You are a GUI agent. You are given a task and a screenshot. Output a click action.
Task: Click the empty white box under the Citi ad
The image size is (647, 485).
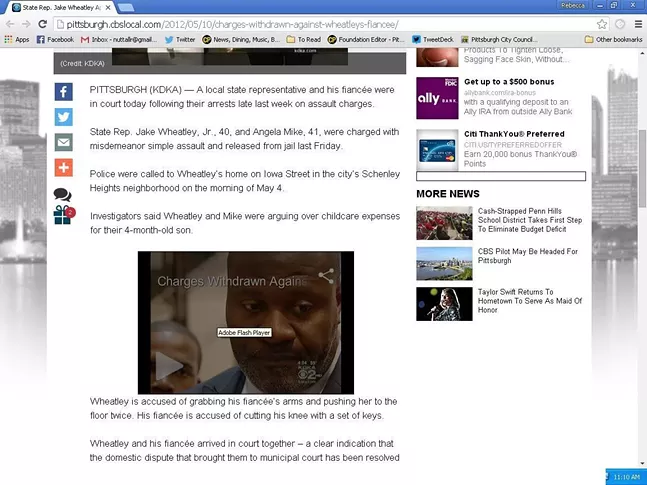[x=501, y=176]
